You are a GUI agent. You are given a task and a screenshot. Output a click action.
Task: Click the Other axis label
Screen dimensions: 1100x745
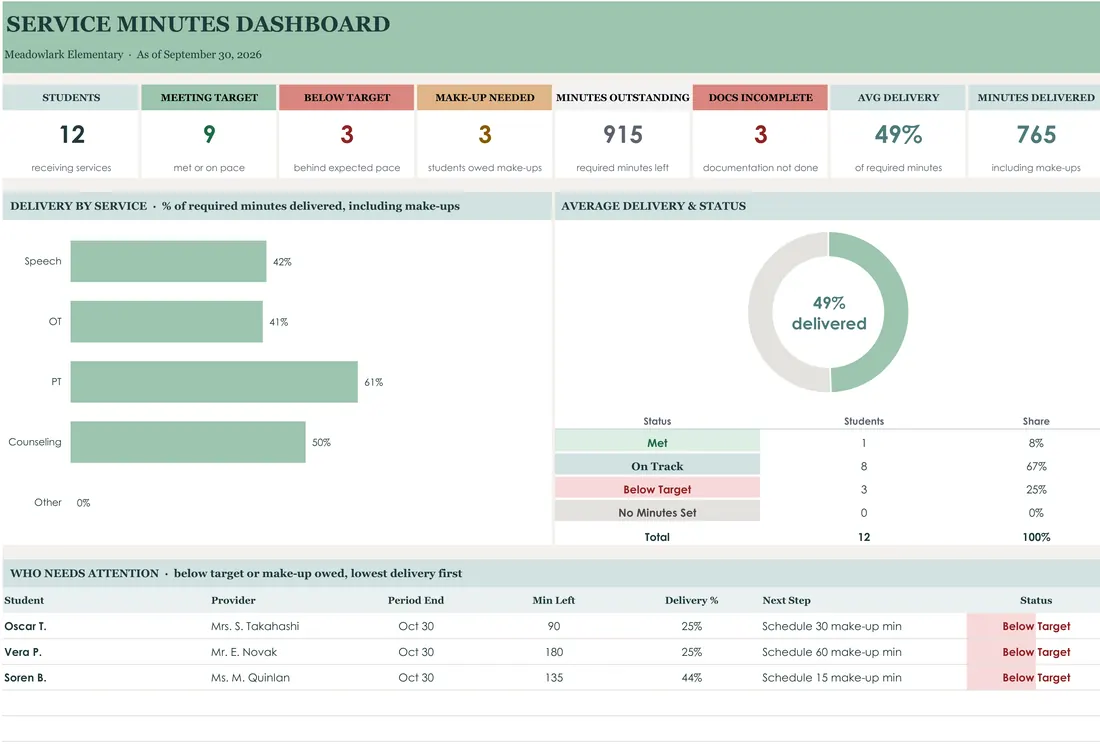(x=48, y=502)
